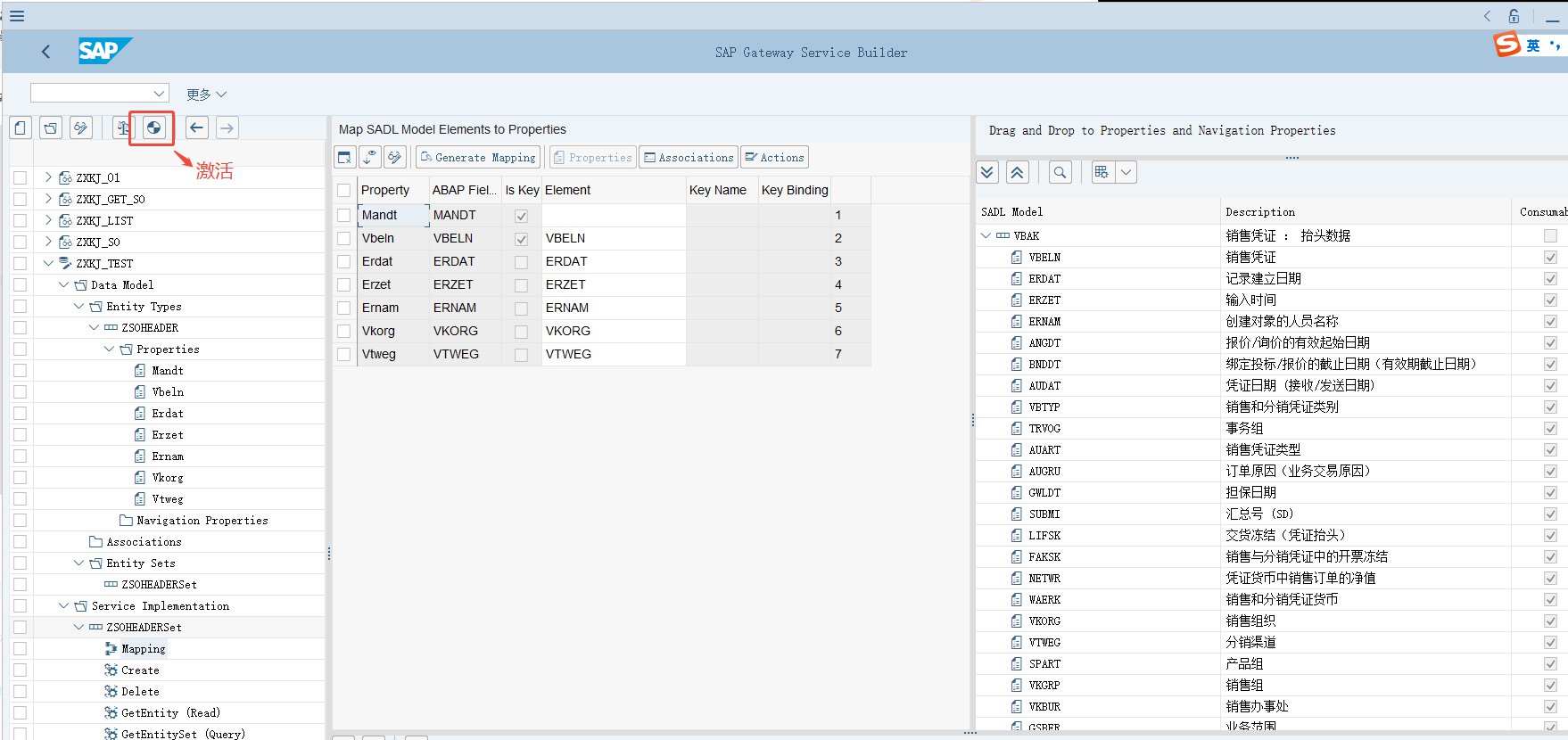Expand the ZXKJ_01 project node
The image size is (1568, 740).
click(48, 177)
